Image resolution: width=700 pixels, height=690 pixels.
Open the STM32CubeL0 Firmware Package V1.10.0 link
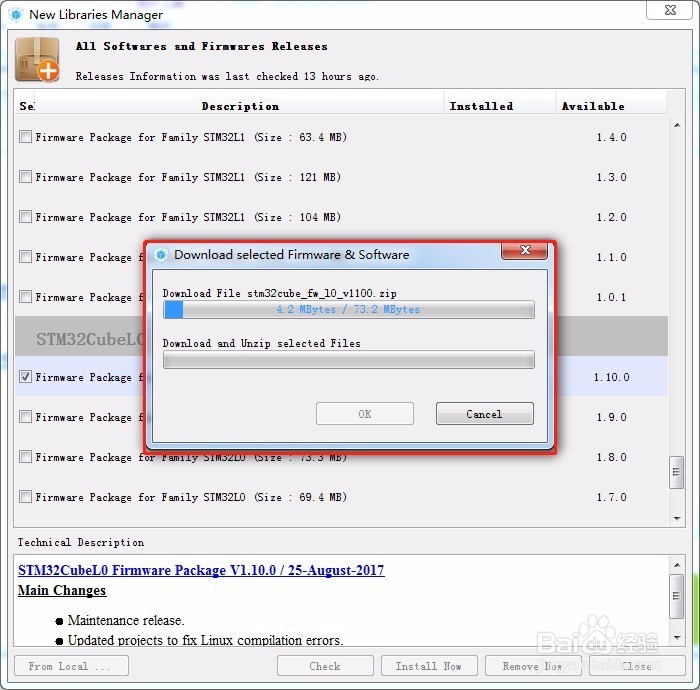point(201,570)
